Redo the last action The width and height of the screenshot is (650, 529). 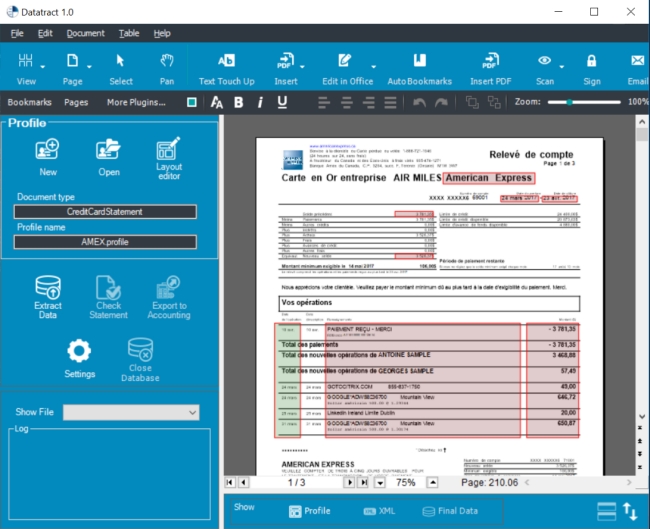(x=441, y=102)
